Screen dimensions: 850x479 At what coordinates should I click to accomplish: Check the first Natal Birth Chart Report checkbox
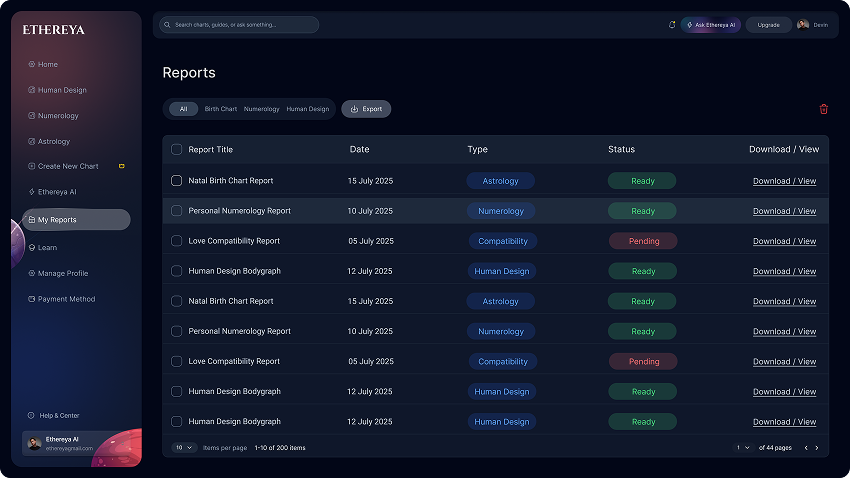point(177,180)
